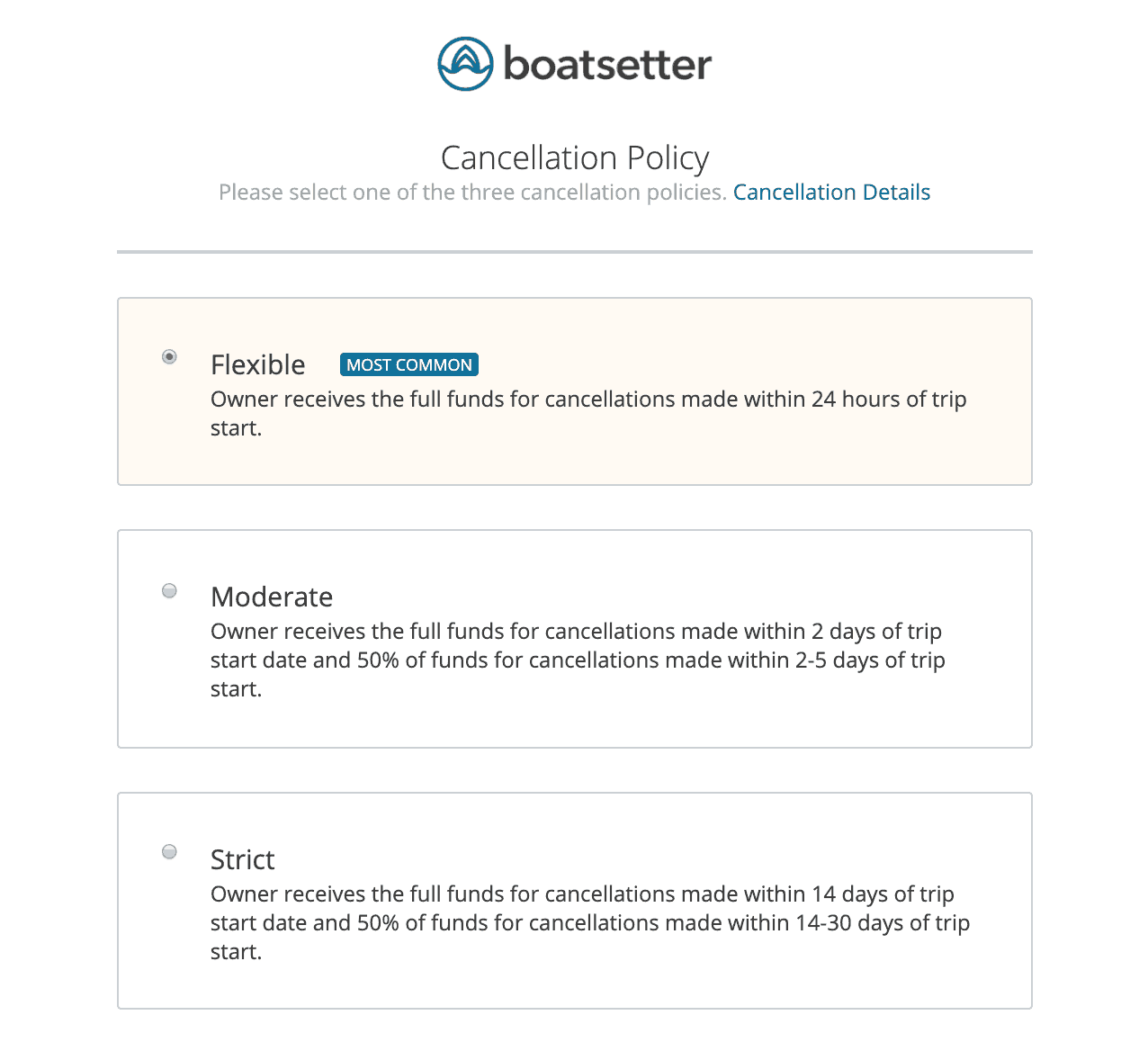Select the Moderate policy card
Image resolution: width=1148 pixels, height=1042 pixels.
(x=574, y=639)
